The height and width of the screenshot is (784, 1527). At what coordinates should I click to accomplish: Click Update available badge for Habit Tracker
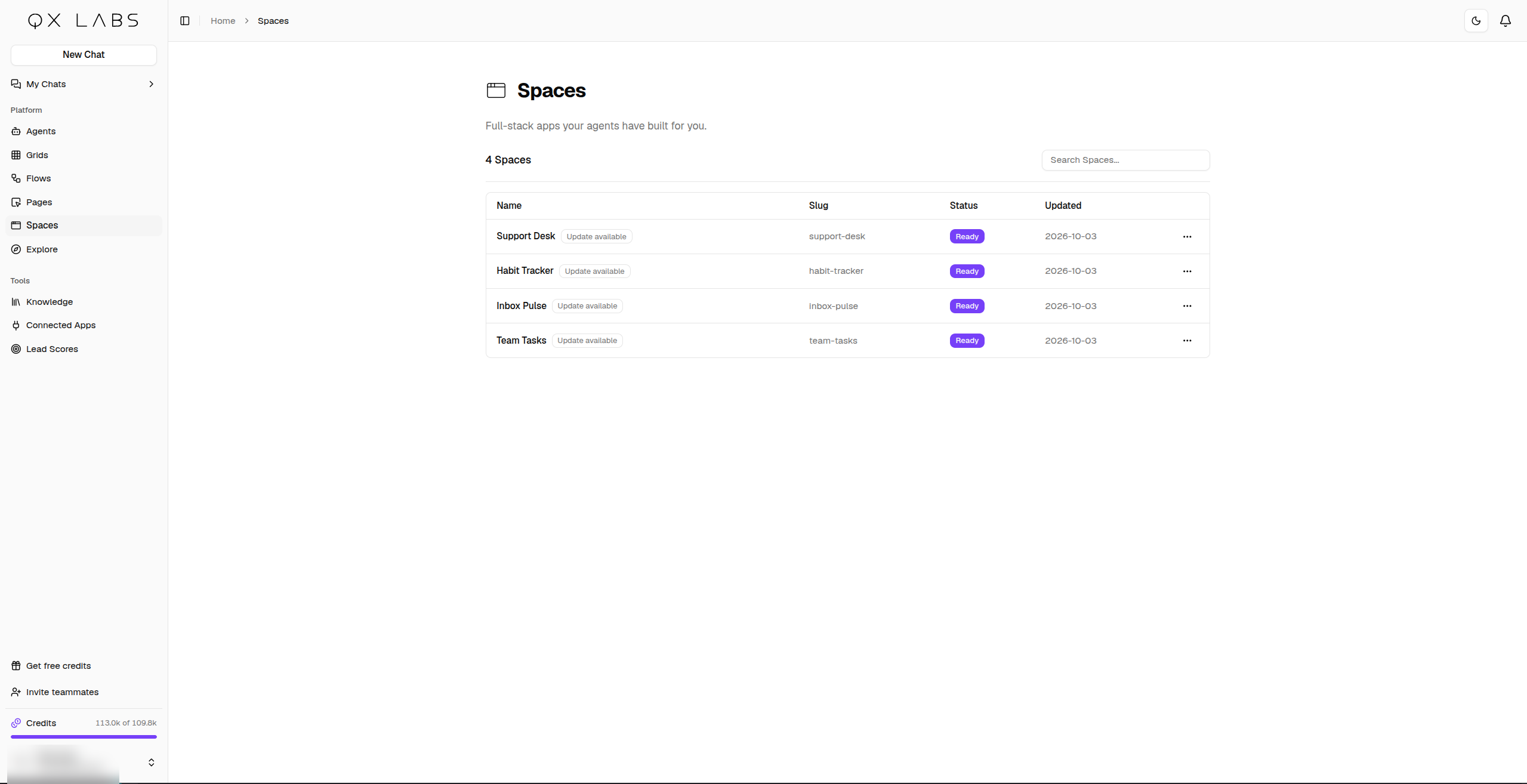(594, 271)
